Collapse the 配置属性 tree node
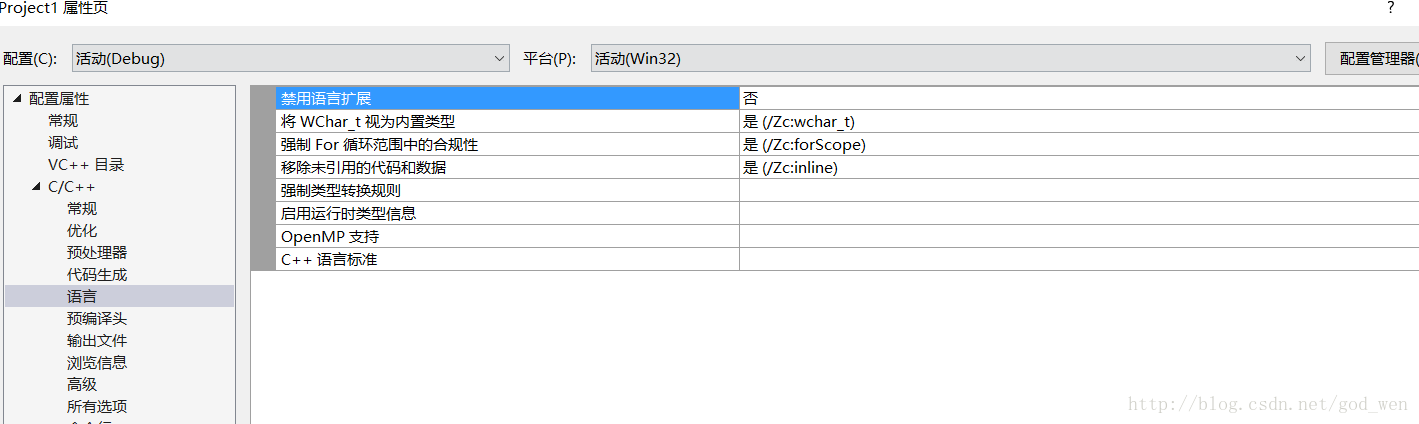This screenshot has height=424, width=1419. [17, 98]
